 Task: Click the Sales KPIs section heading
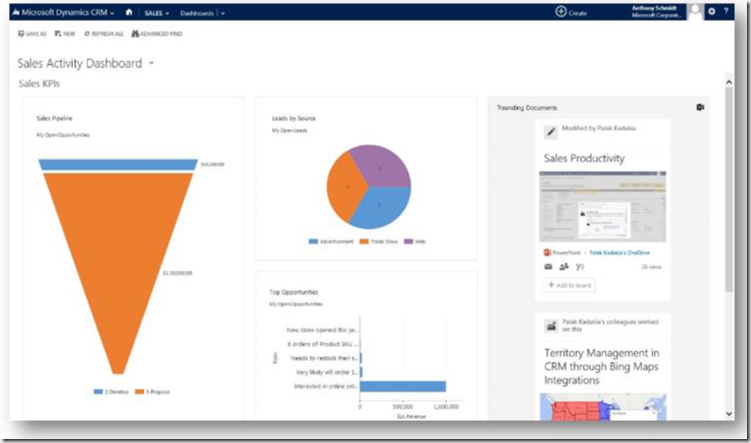tap(39, 84)
